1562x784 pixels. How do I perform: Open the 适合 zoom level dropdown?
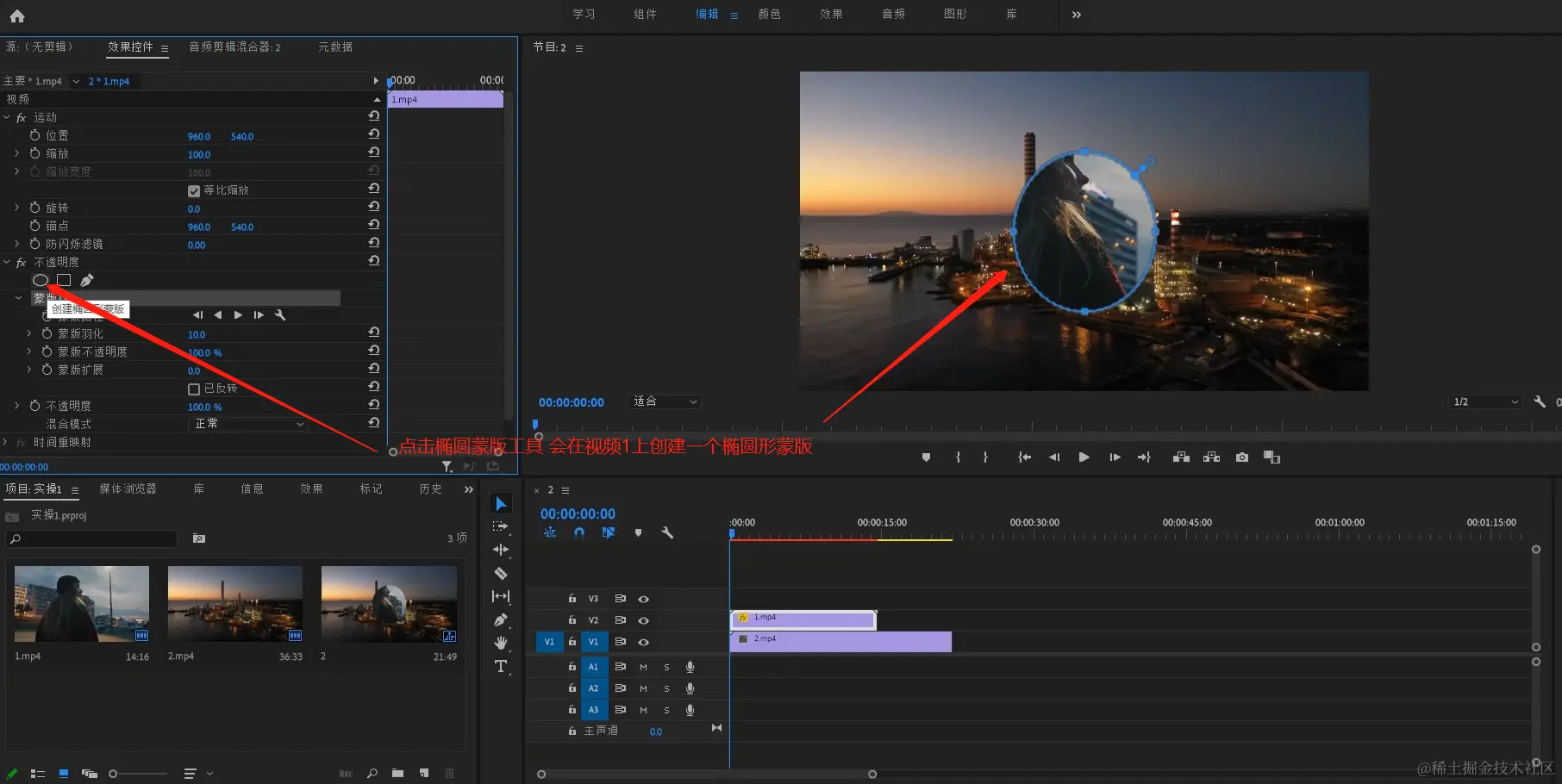pos(665,401)
